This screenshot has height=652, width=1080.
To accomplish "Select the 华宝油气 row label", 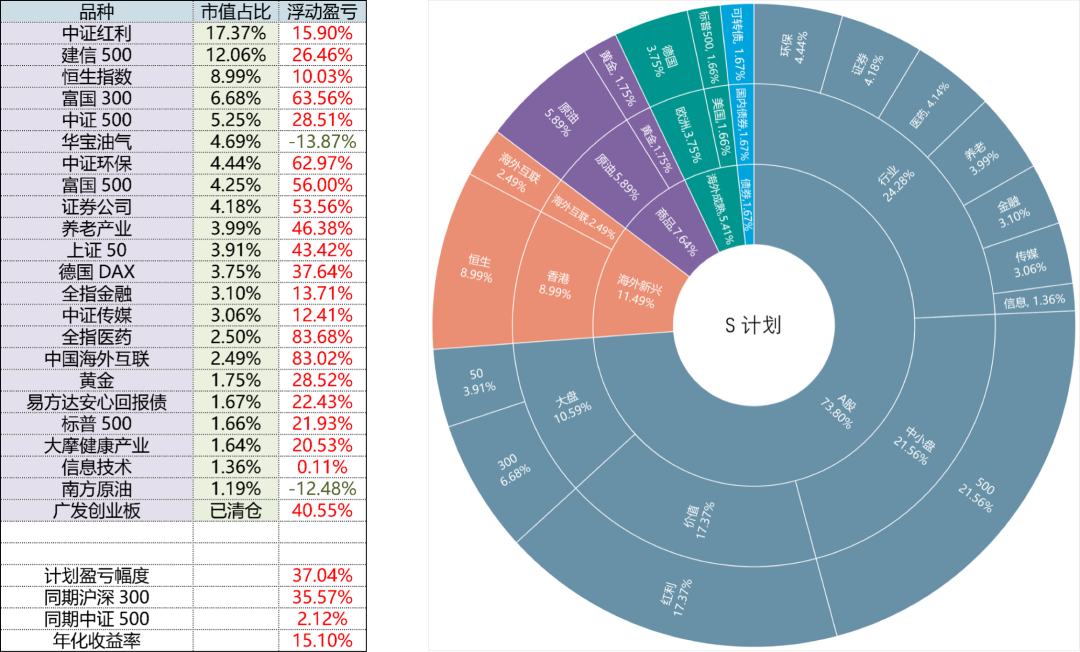I will (x=96, y=141).
